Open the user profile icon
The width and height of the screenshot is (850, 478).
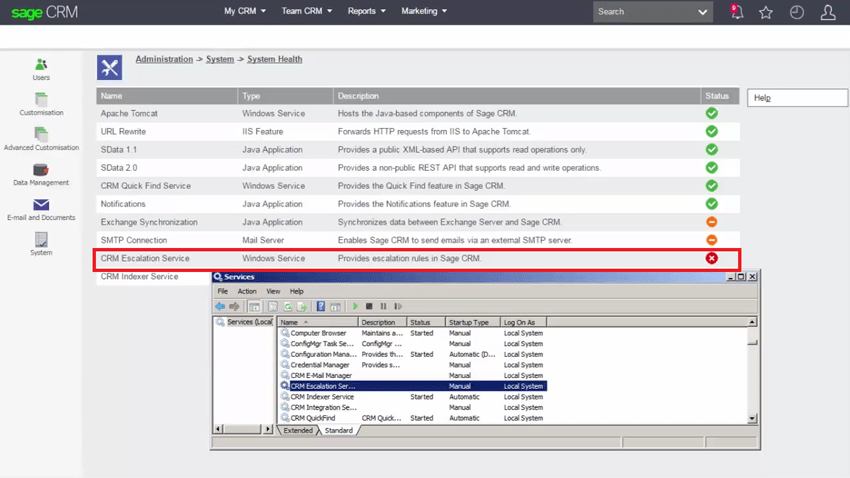click(x=828, y=12)
